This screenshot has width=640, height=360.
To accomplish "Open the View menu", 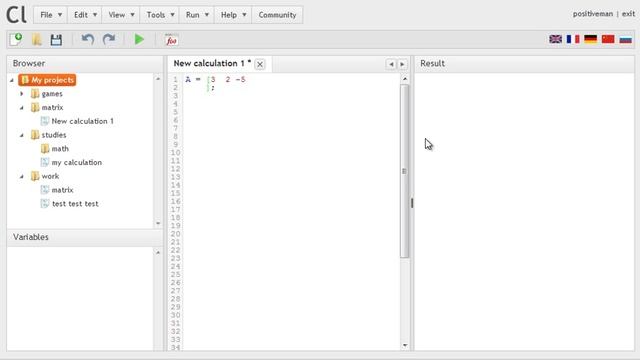I will click(x=121, y=15).
